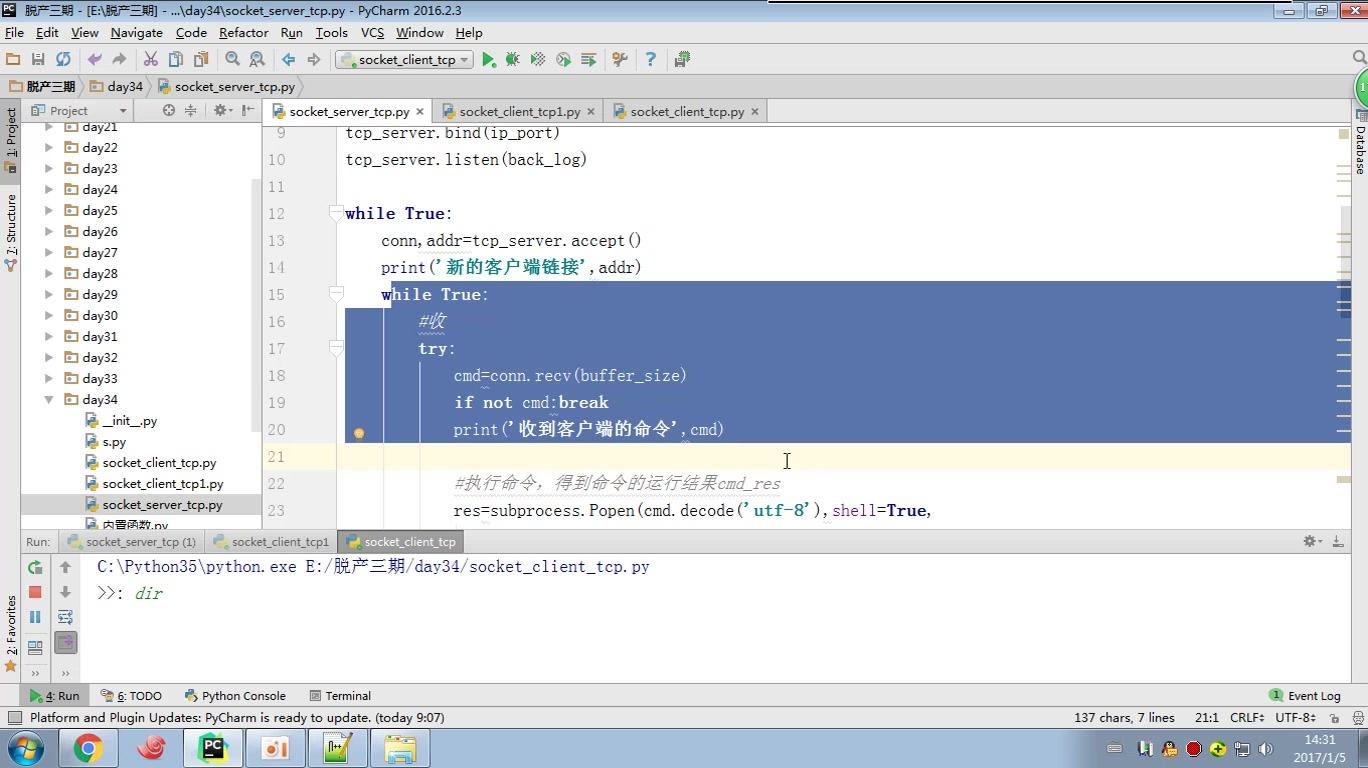Debug socket_client_tcp with the bug icon

click(x=512, y=59)
